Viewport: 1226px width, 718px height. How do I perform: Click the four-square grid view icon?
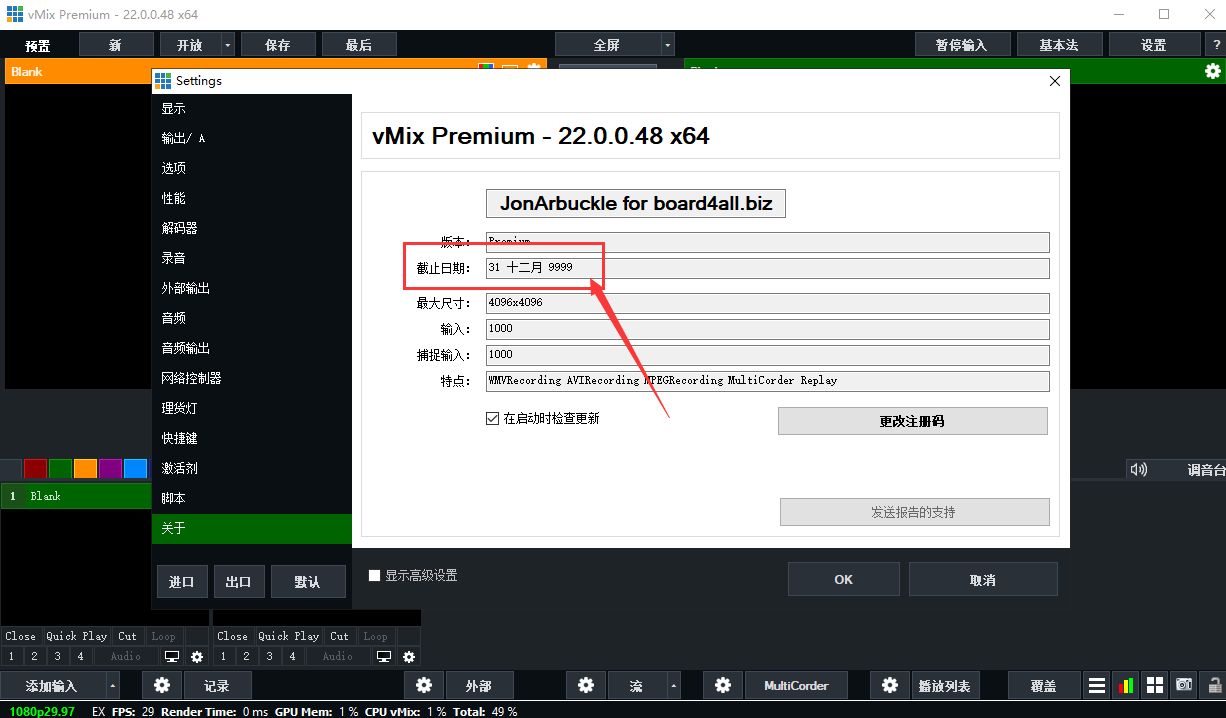(x=1155, y=686)
